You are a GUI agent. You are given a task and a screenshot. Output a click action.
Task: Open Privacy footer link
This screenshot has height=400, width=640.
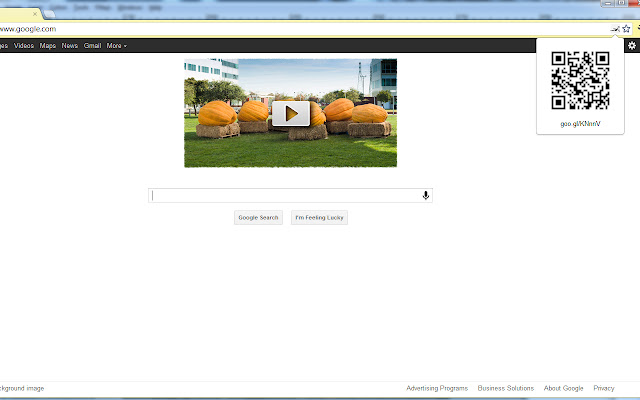coord(604,388)
